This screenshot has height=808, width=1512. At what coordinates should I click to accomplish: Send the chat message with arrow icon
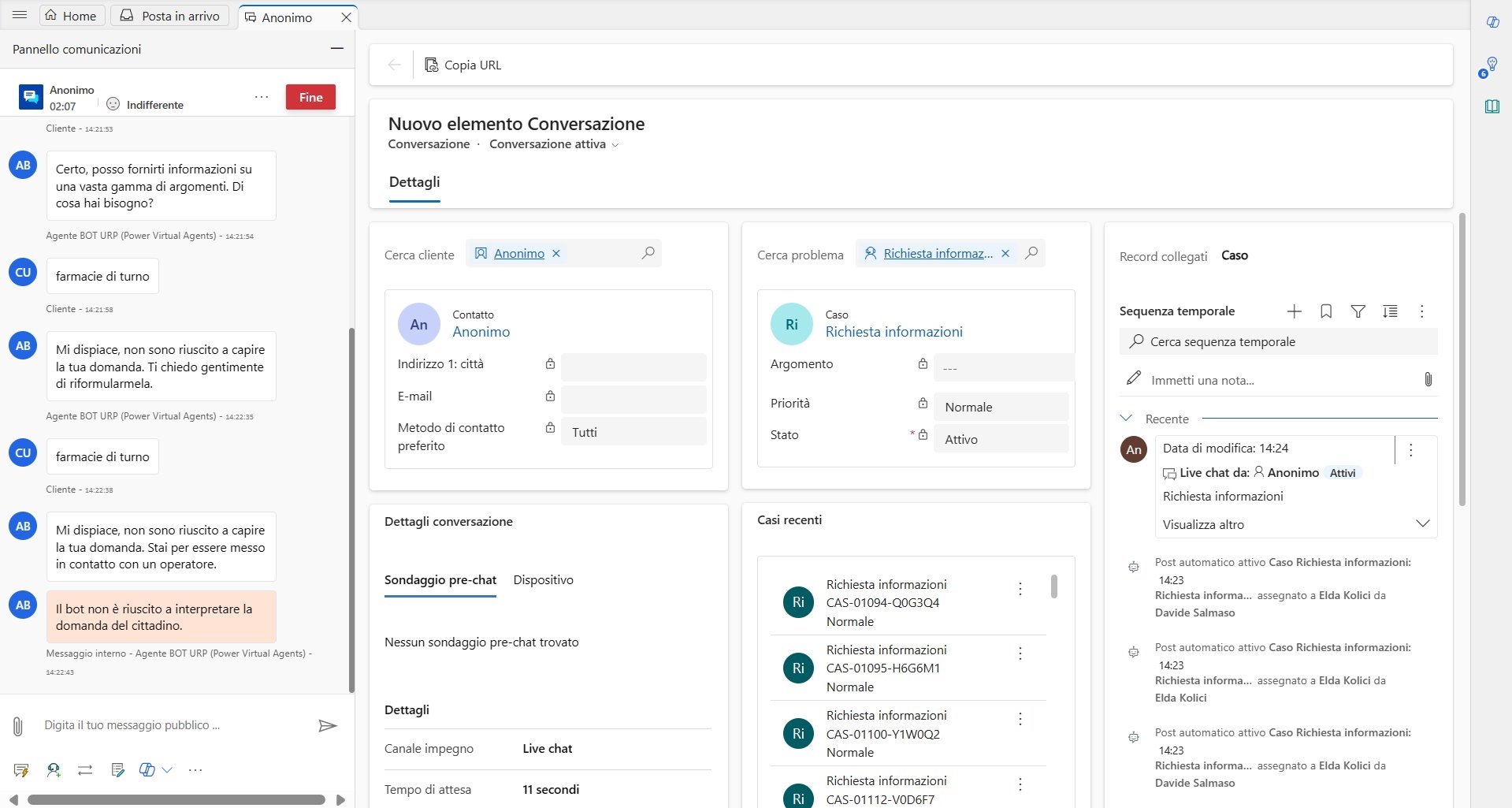point(327,725)
